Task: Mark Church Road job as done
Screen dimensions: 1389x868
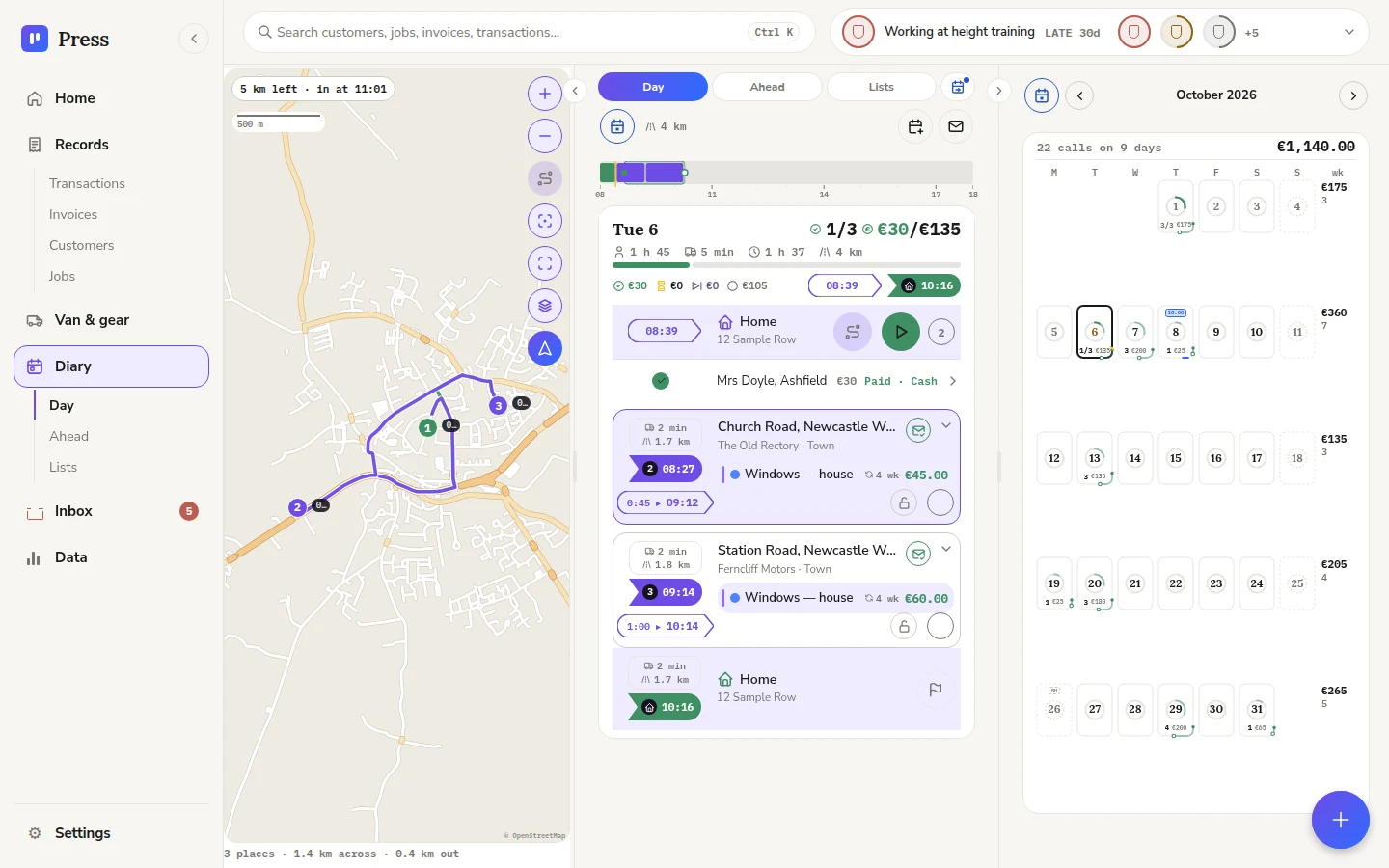Action: (x=940, y=502)
